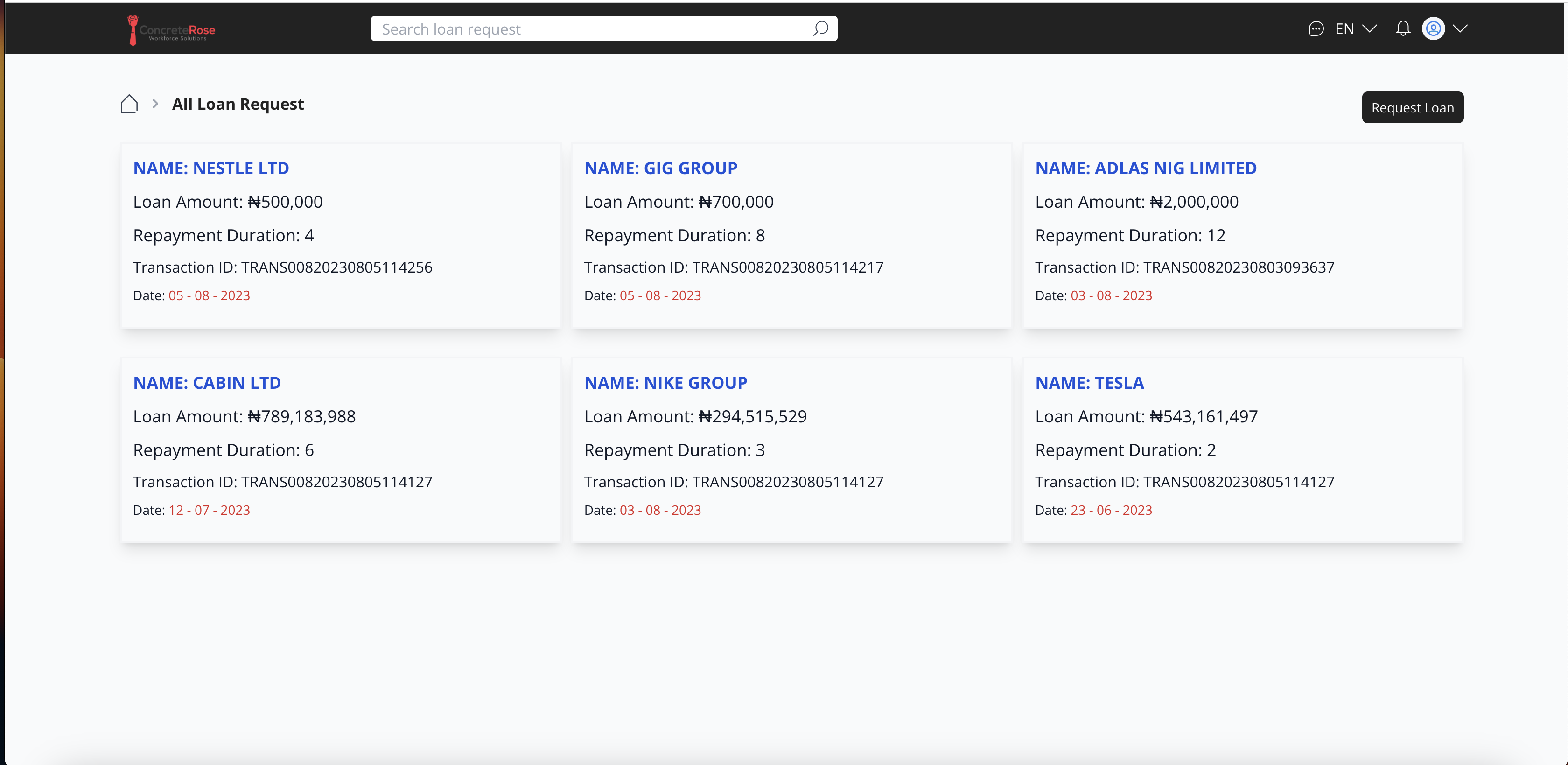This screenshot has width=1568, height=765.
Task: Open the NESTLE LTD loan request
Action: pyautogui.click(x=211, y=168)
